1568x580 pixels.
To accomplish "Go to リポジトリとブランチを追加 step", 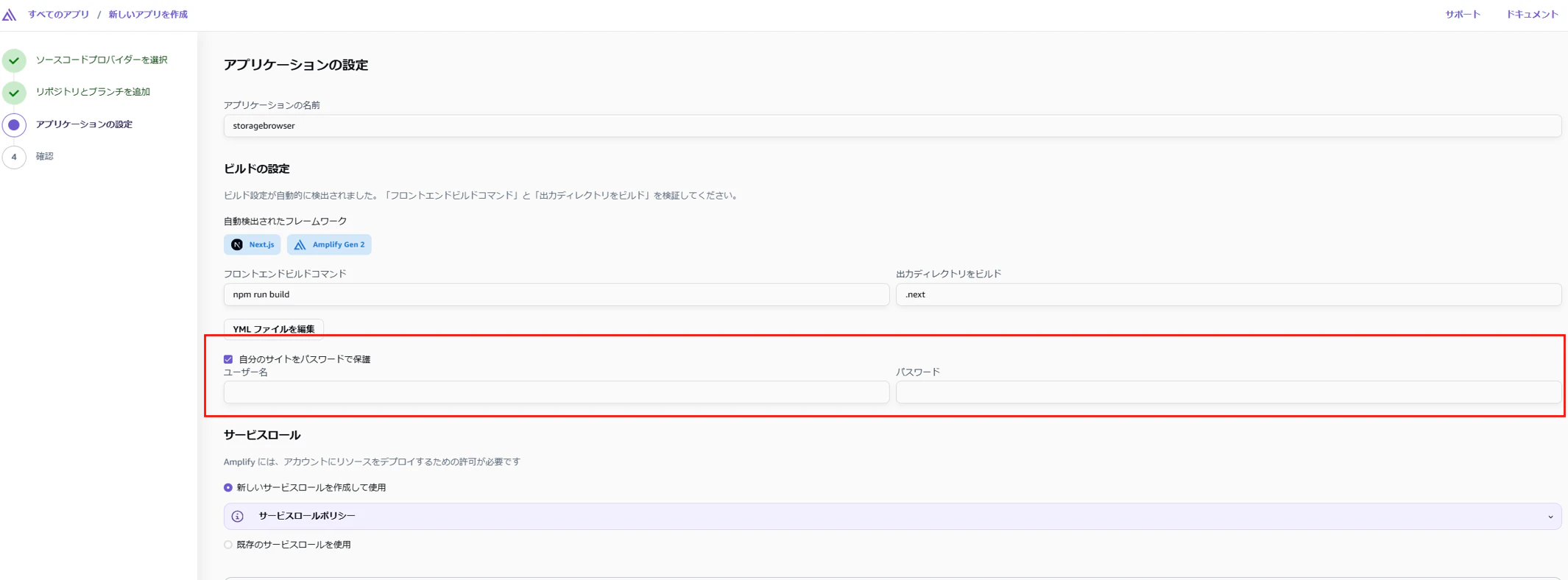I will (x=93, y=92).
